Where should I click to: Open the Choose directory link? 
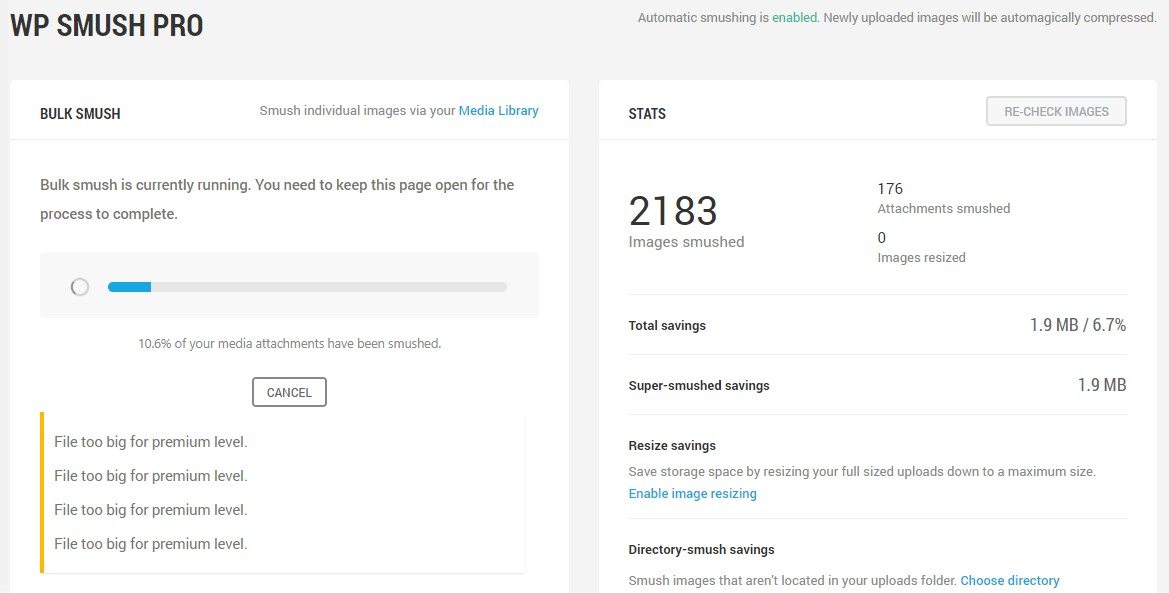tap(1009, 580)
